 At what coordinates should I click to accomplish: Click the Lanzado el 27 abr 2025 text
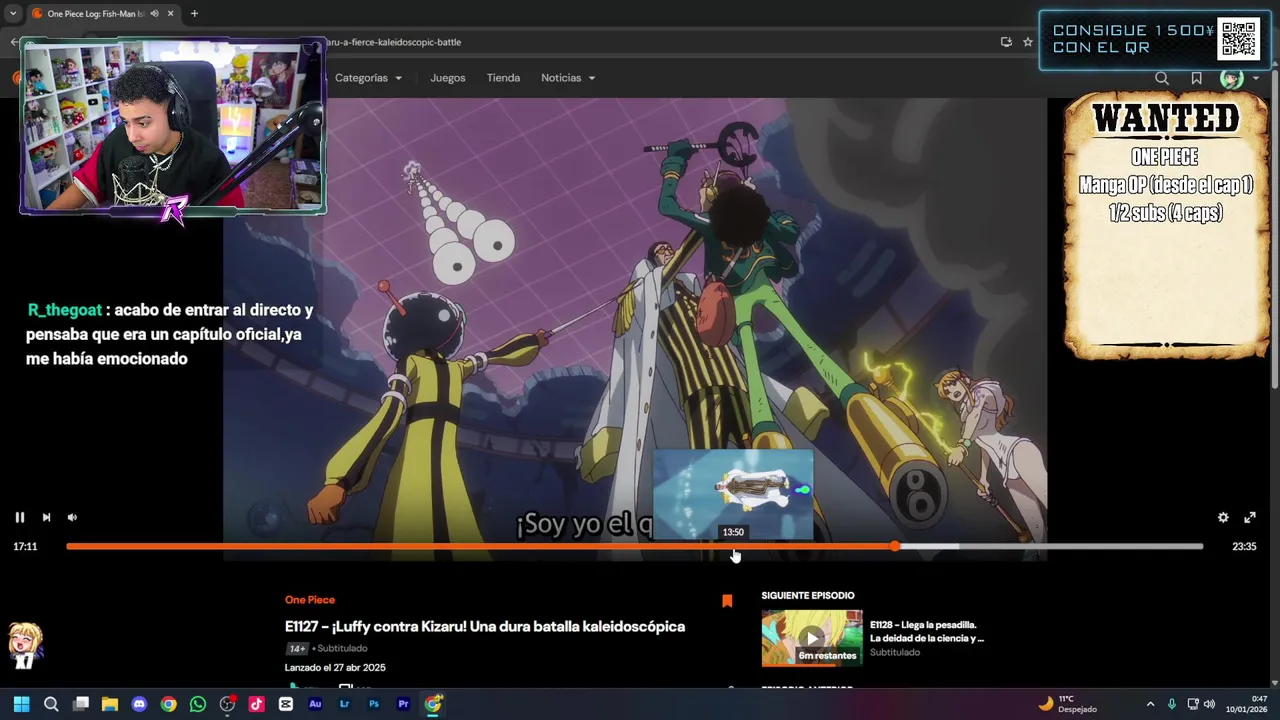click(335, 668)
